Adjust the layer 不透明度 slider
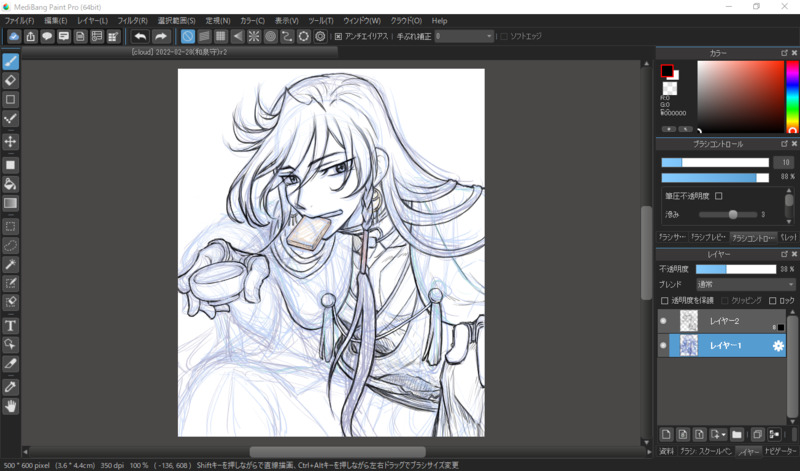 click(x=736, y=269)
